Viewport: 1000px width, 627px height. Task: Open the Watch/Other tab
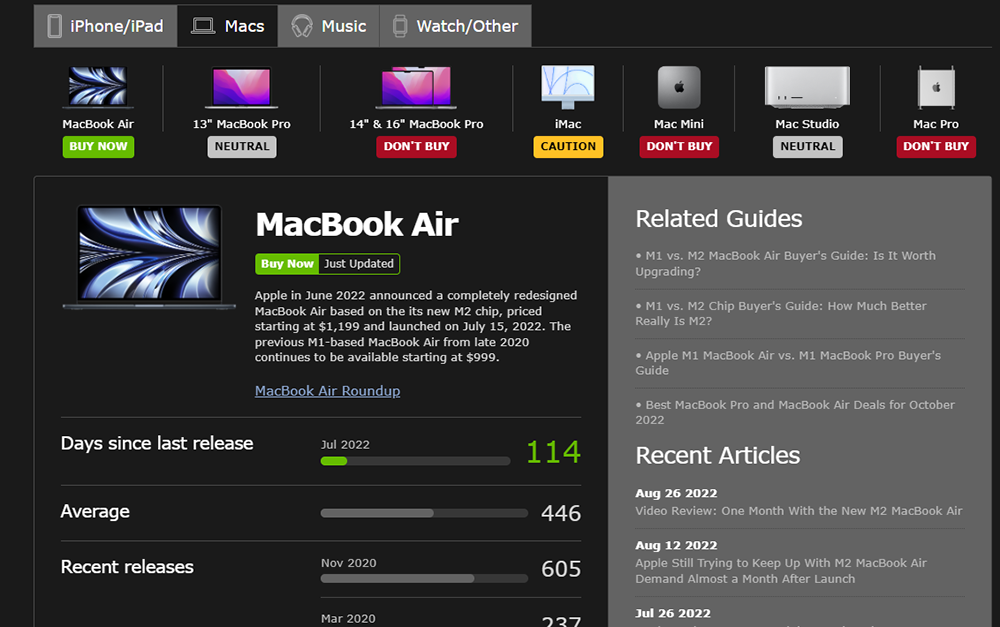[455, 26]
